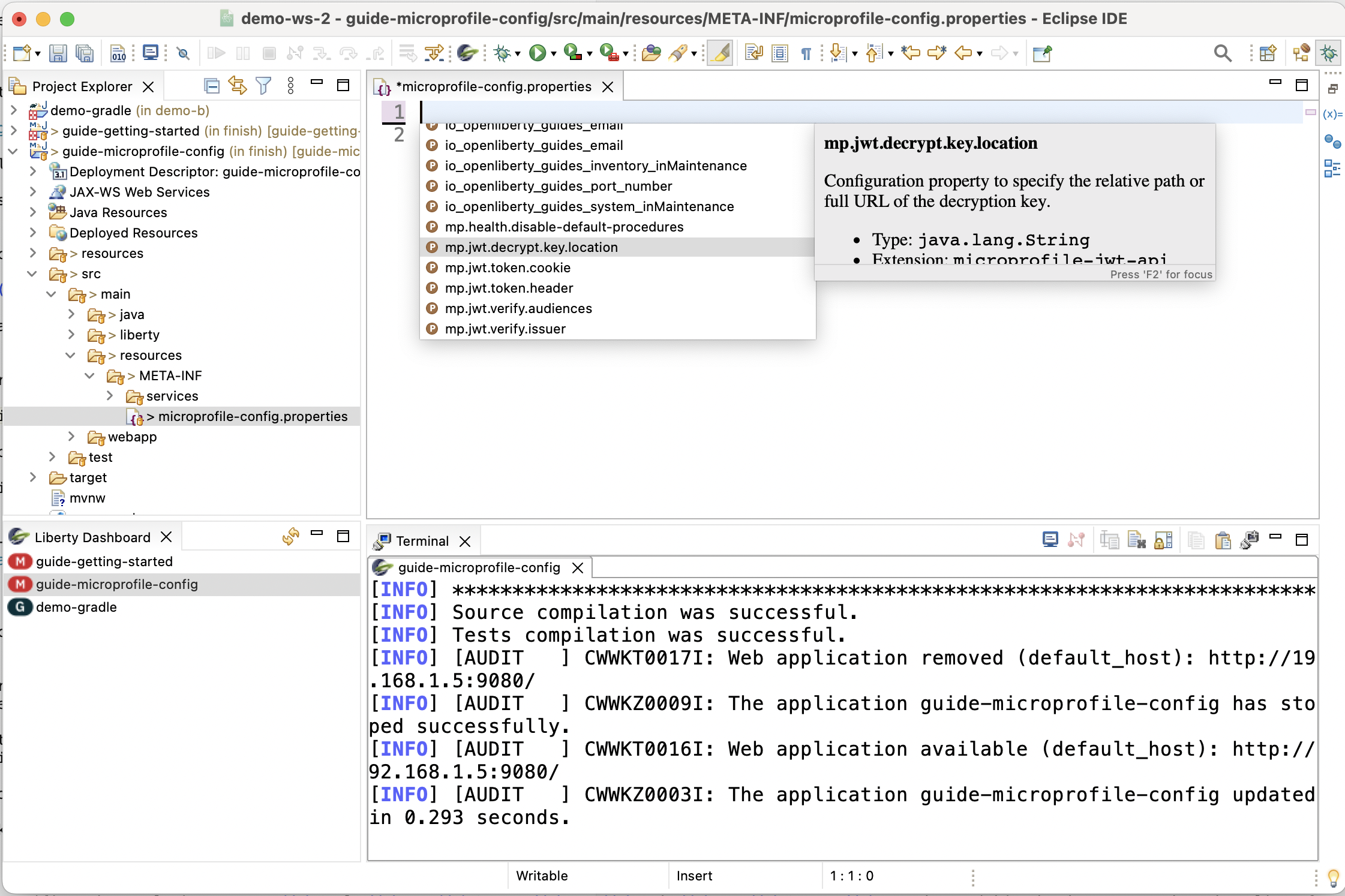Viewport: 1345px width, 896px height.
Task: Choose mp.jwt.verify.issuer completion proposal
Action: point(617,329)
